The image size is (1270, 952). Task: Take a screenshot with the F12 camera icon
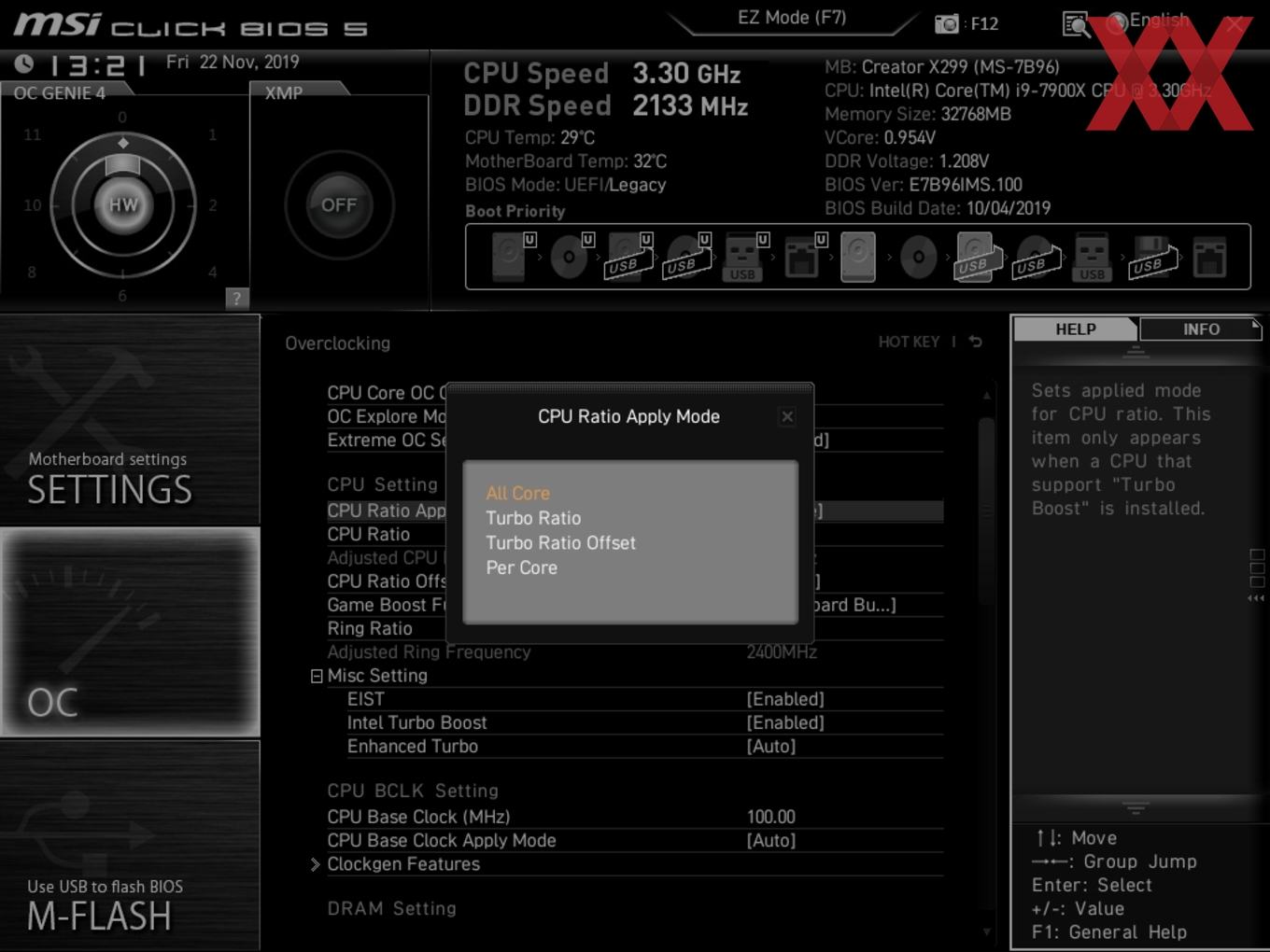tap(947, 23)
